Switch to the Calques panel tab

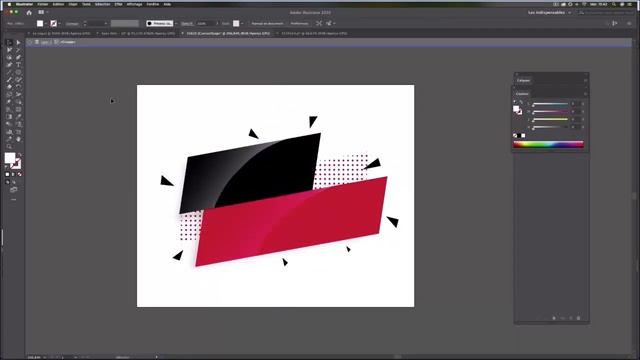[523, 80]
